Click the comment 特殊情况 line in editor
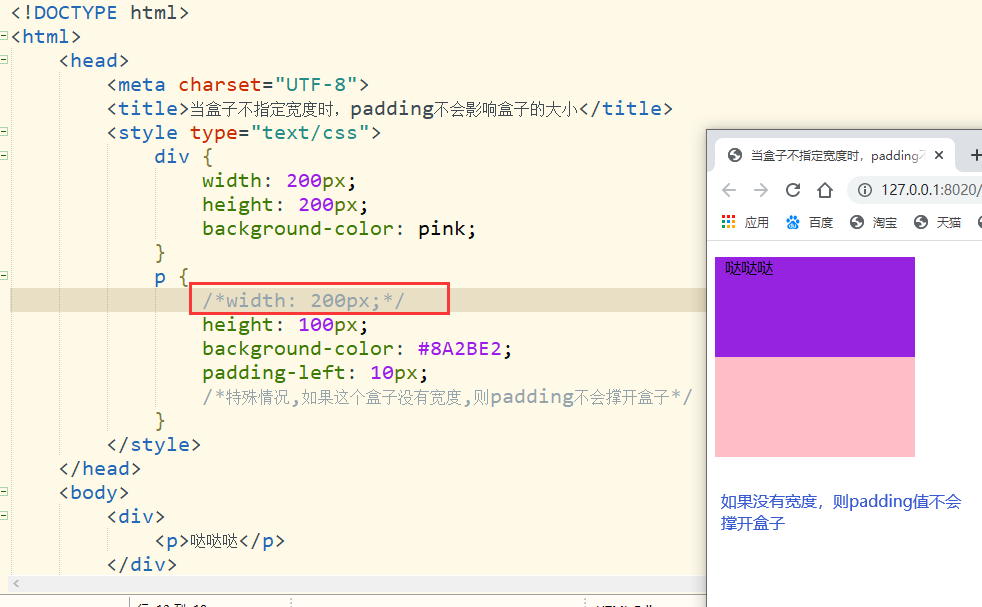The height and width of the screenshot is (607, 982). pos(447,397)
